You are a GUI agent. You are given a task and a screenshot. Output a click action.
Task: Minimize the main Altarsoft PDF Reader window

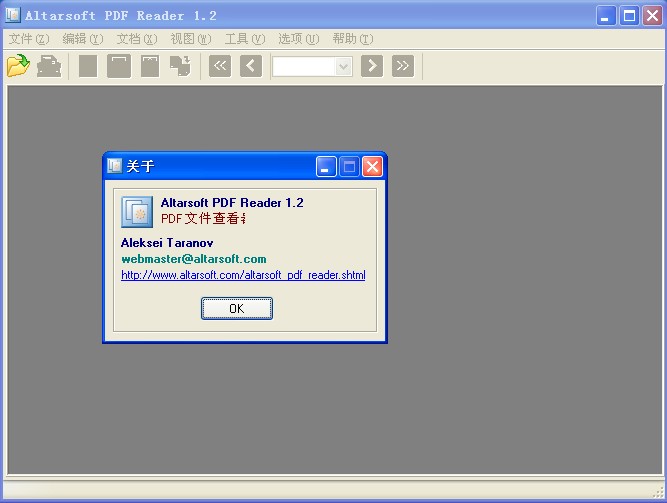click(x=606, y=16)
